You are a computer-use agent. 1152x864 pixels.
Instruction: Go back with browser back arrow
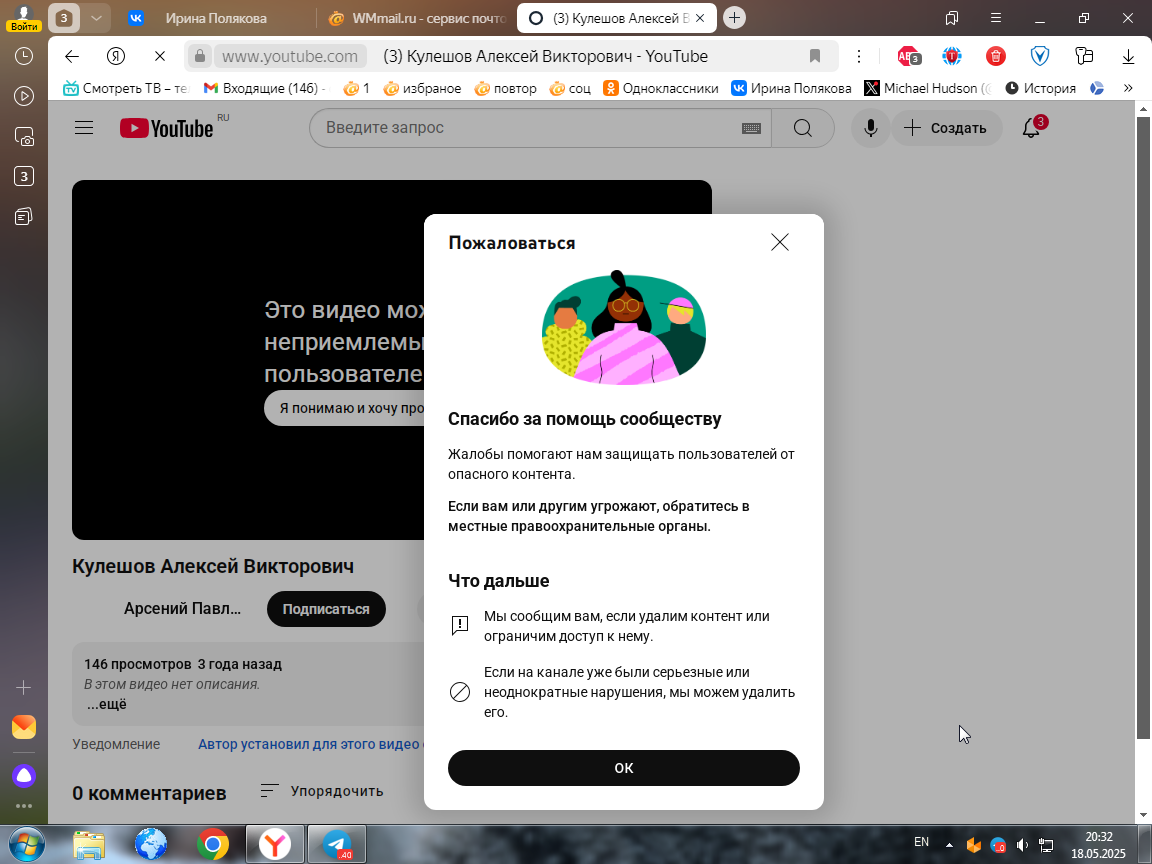coord(71,56)
